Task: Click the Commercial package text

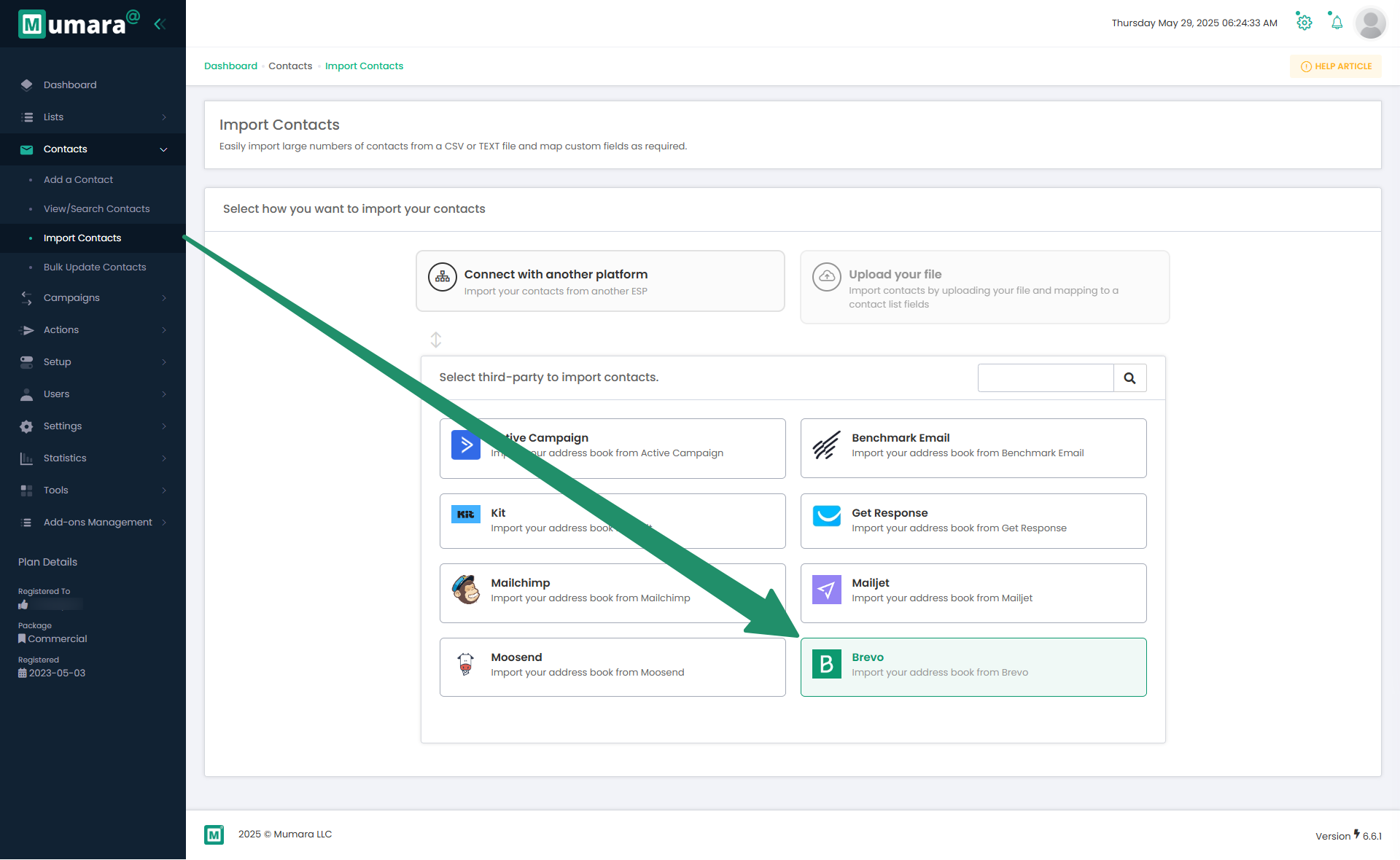Action: point(58,639)
